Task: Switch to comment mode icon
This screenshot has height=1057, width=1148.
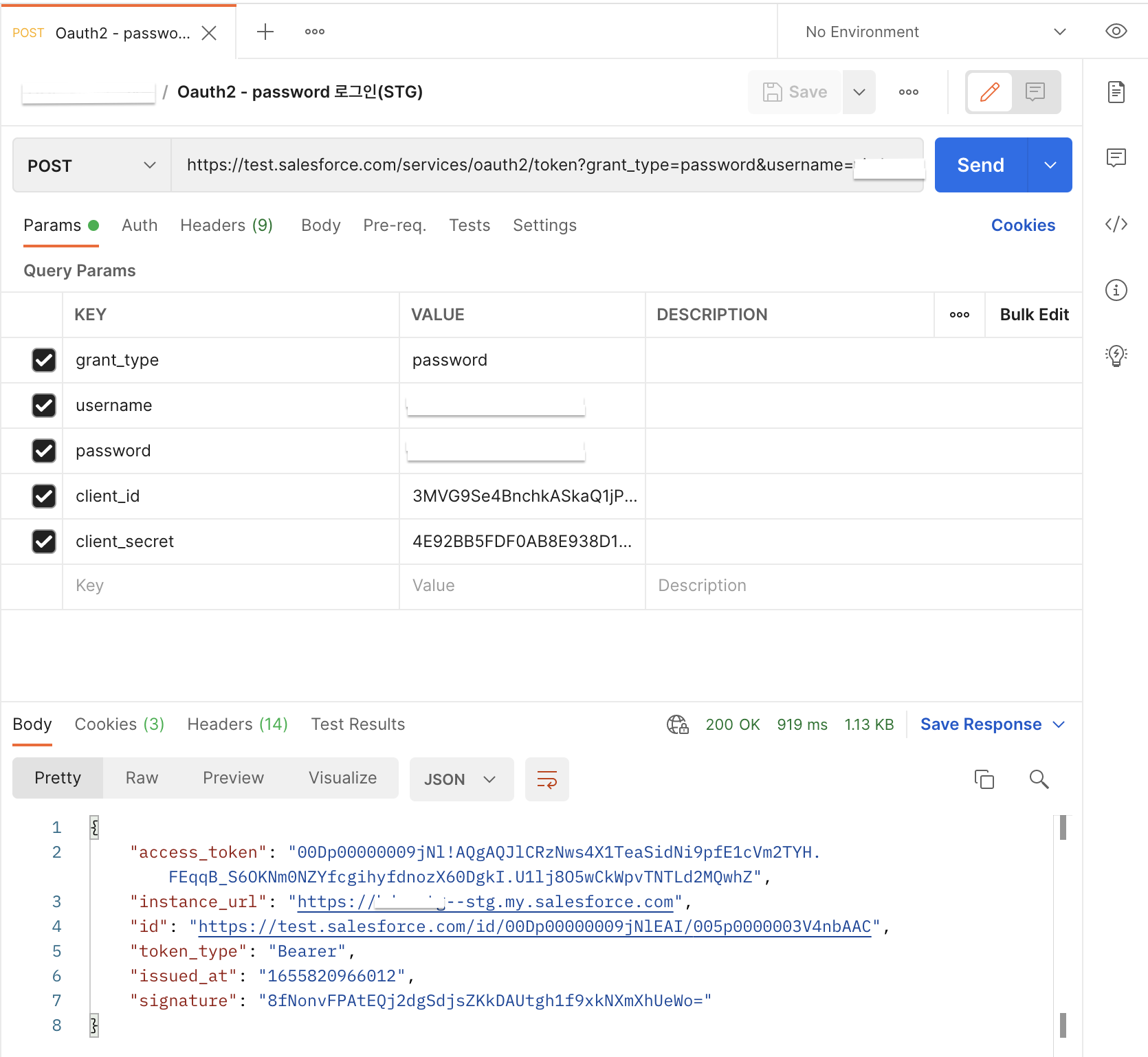Action: [1035, 92]
